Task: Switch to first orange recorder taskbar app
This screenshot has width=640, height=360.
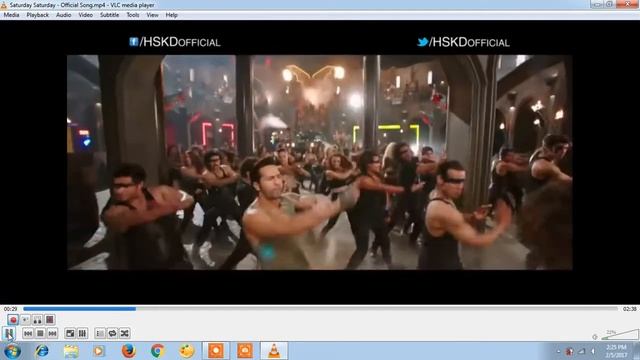Action: click(x=216, y=351)
